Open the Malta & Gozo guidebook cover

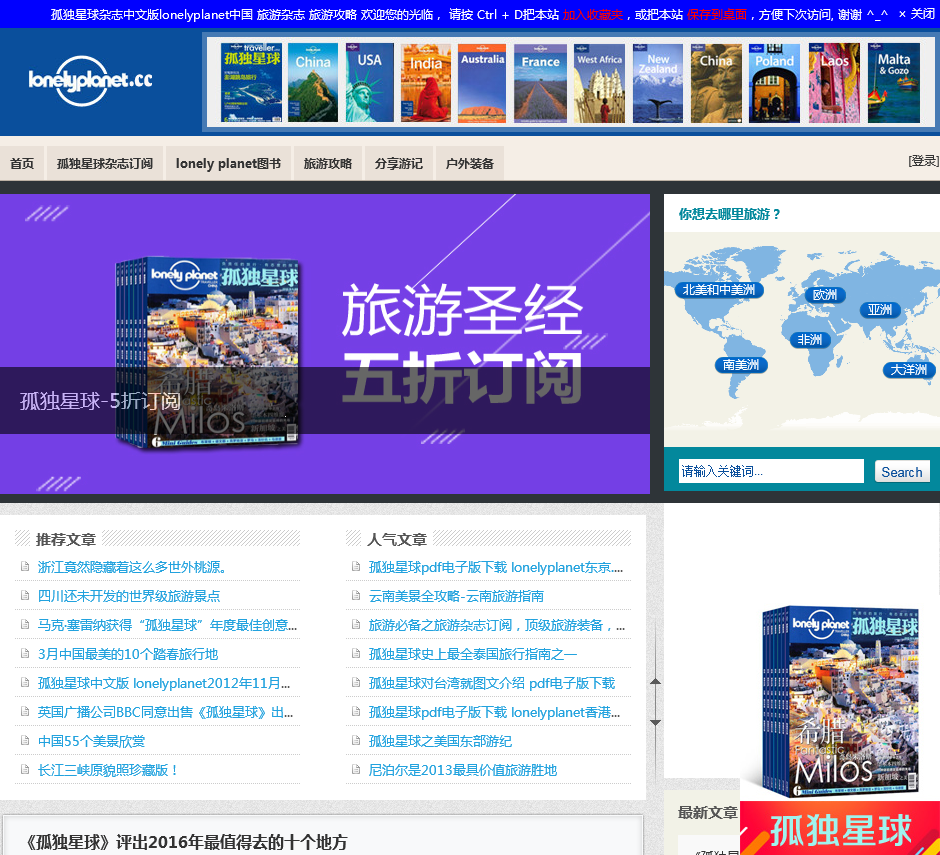pyautogui.click(x=894, y=83)
